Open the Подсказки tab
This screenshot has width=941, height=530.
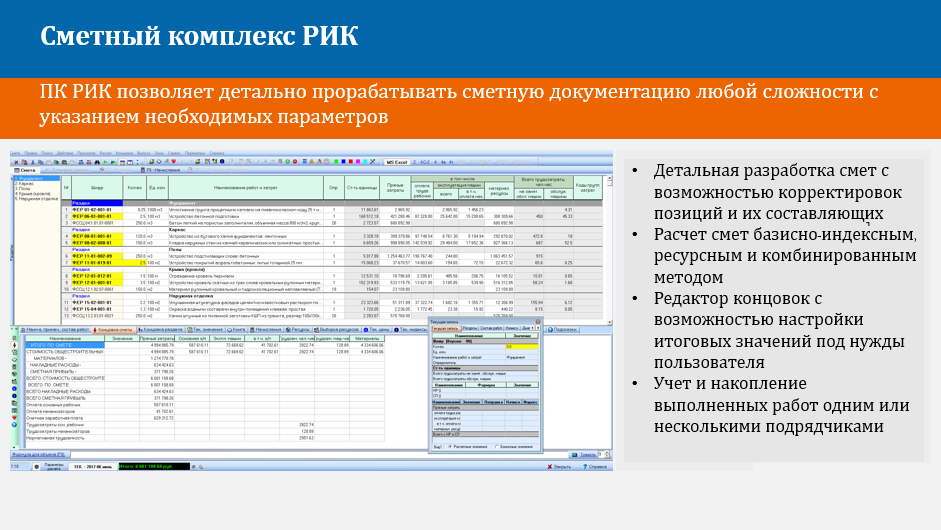pos(564,330)
